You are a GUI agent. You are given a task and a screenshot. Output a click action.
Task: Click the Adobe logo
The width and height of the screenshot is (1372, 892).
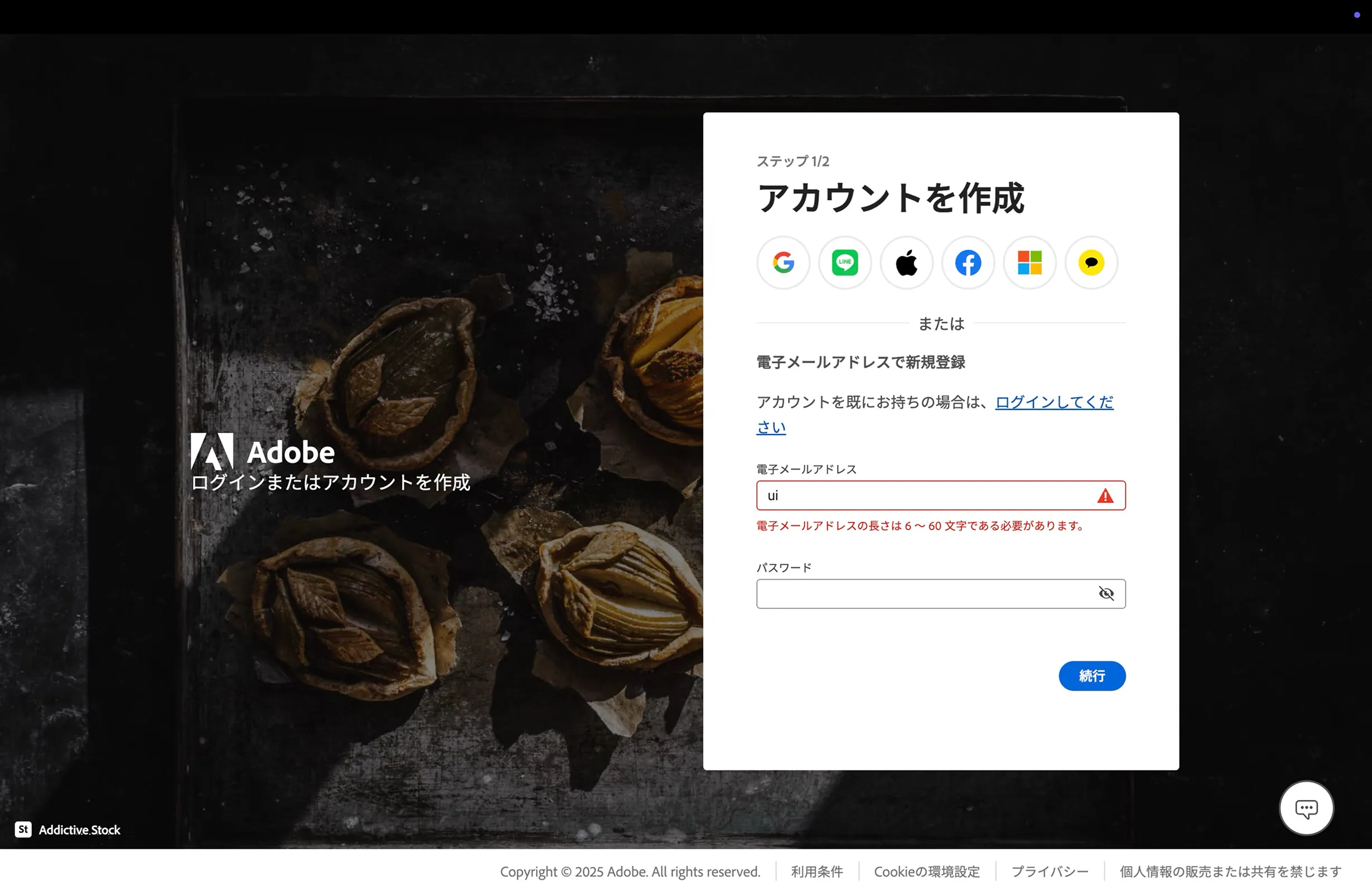(262, 452)
